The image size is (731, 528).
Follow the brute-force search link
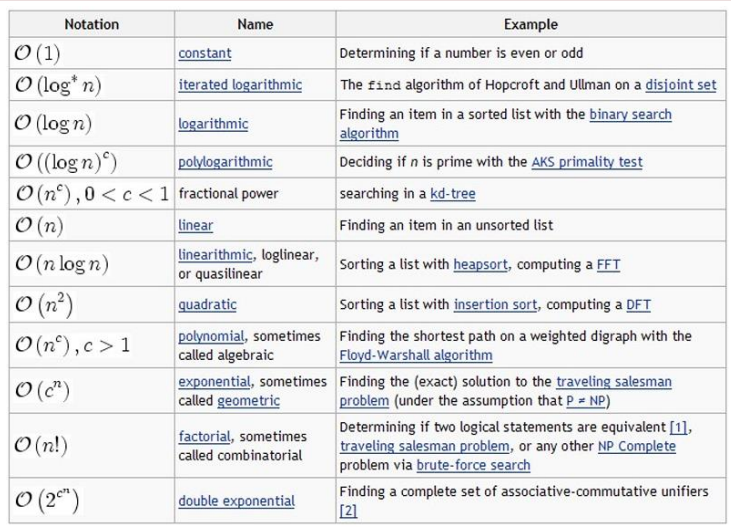tap(473, 465)
